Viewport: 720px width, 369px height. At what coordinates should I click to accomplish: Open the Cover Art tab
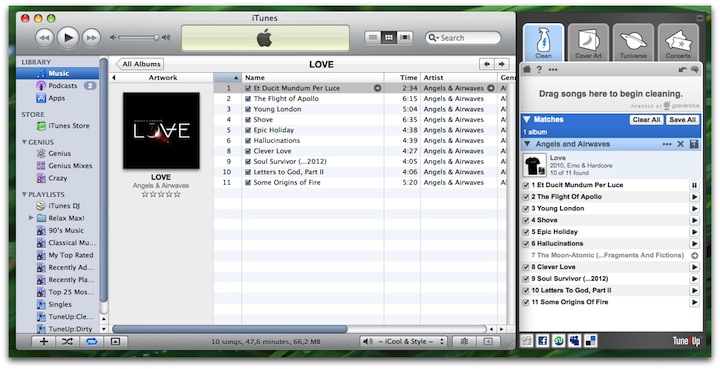[588, 42]
